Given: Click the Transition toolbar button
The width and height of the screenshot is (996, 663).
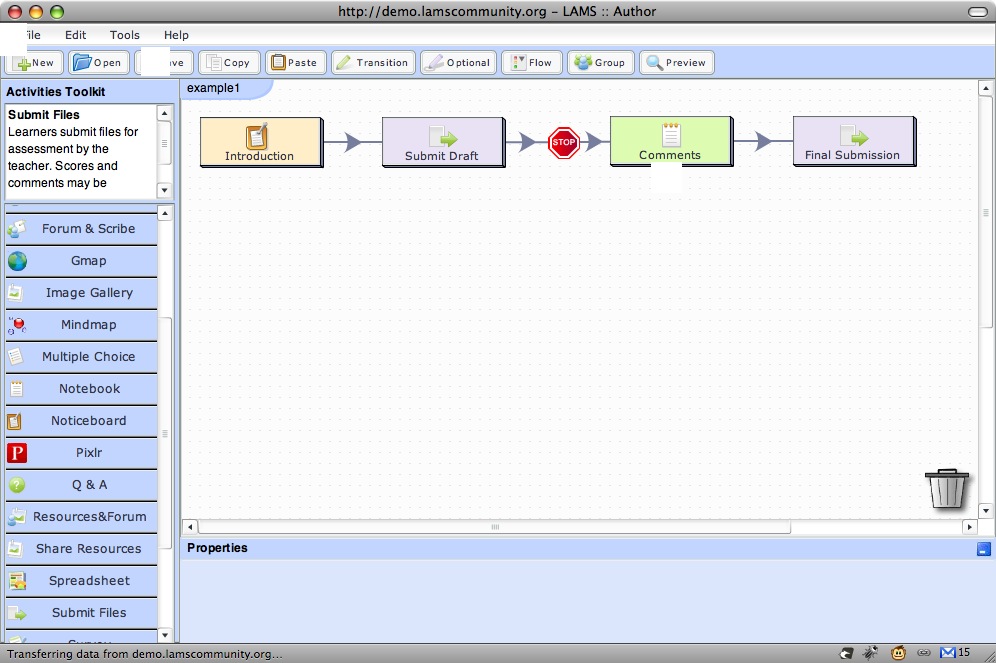Looking at the screenshot, I should (x=372, y=62).
